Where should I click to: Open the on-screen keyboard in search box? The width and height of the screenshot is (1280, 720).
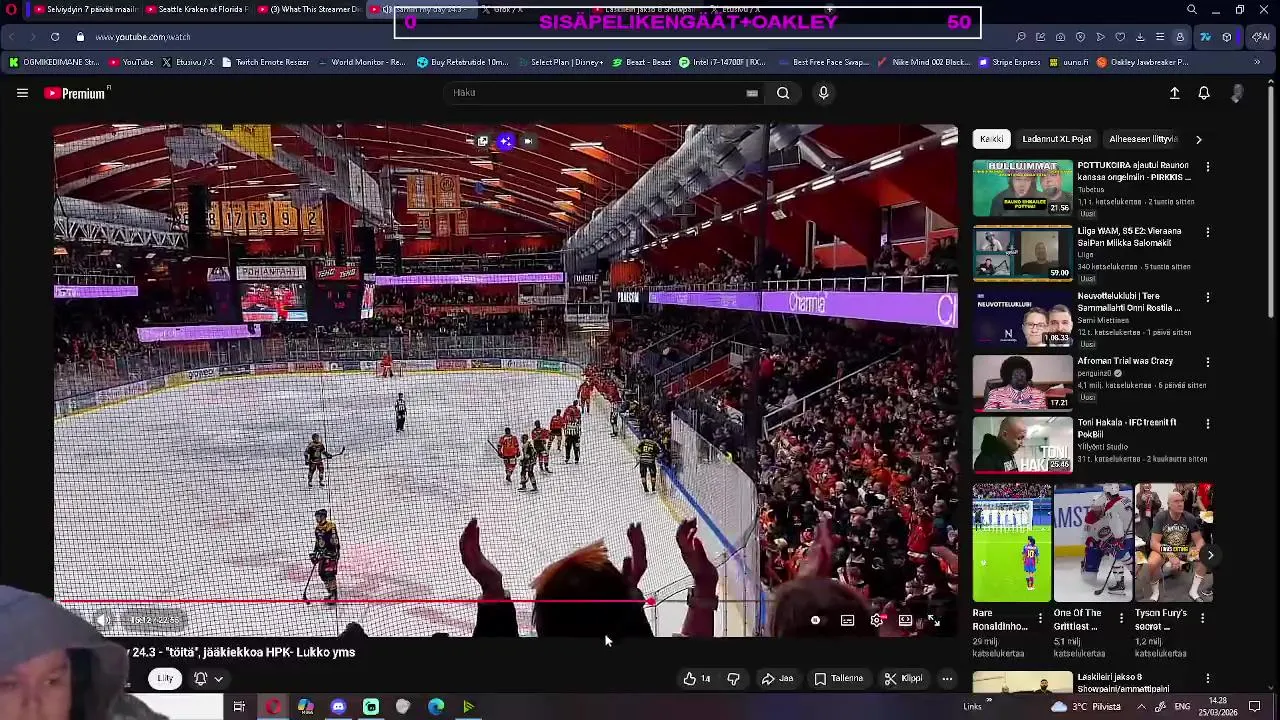click(x=752, y=93)
